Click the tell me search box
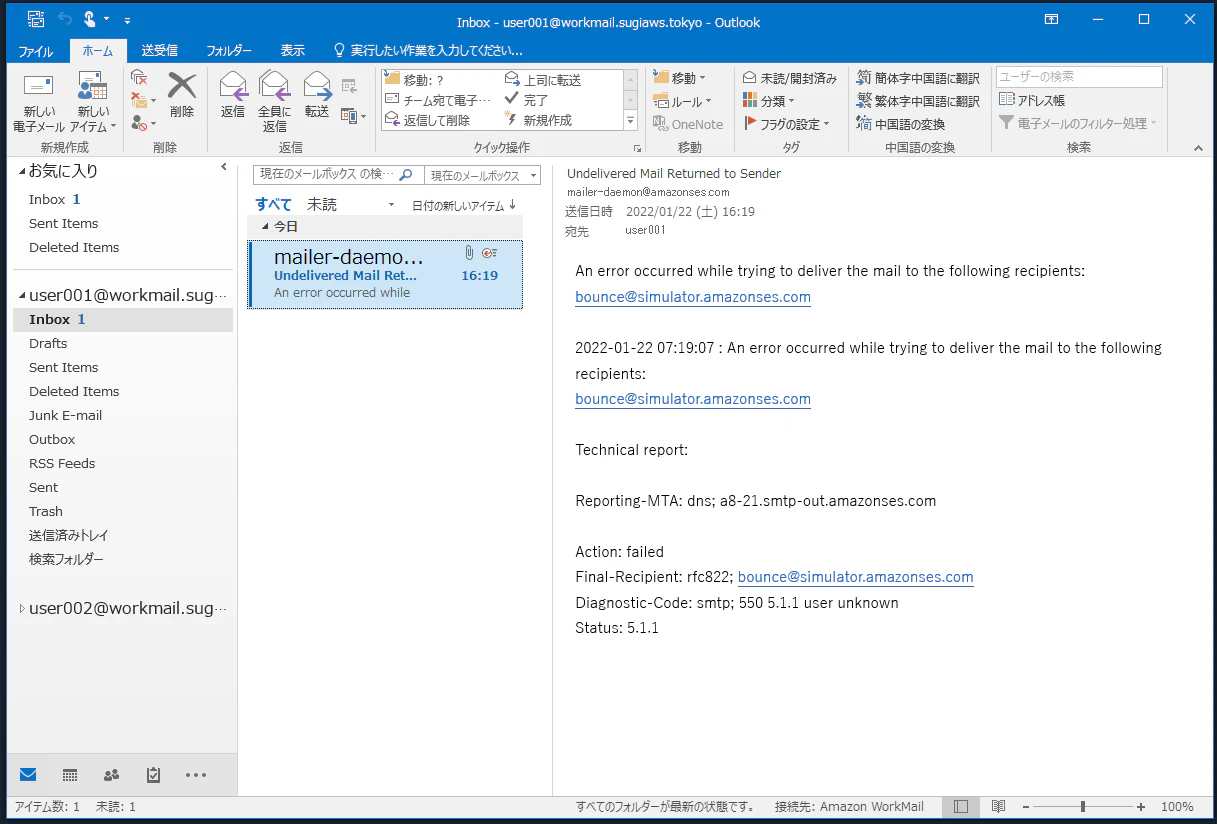The image size is (1217, 824). pyautogui.click(x=429, y=50)
